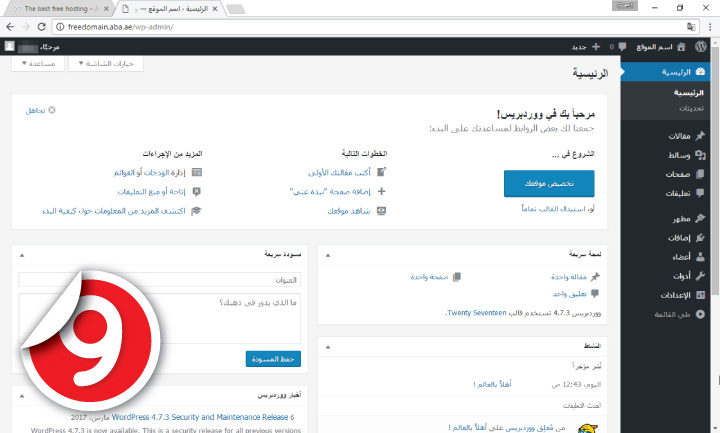
Task: Collapse the WordPress News (أخبار ووردبريس) panel arrow
Action: (x=22, y=395)
